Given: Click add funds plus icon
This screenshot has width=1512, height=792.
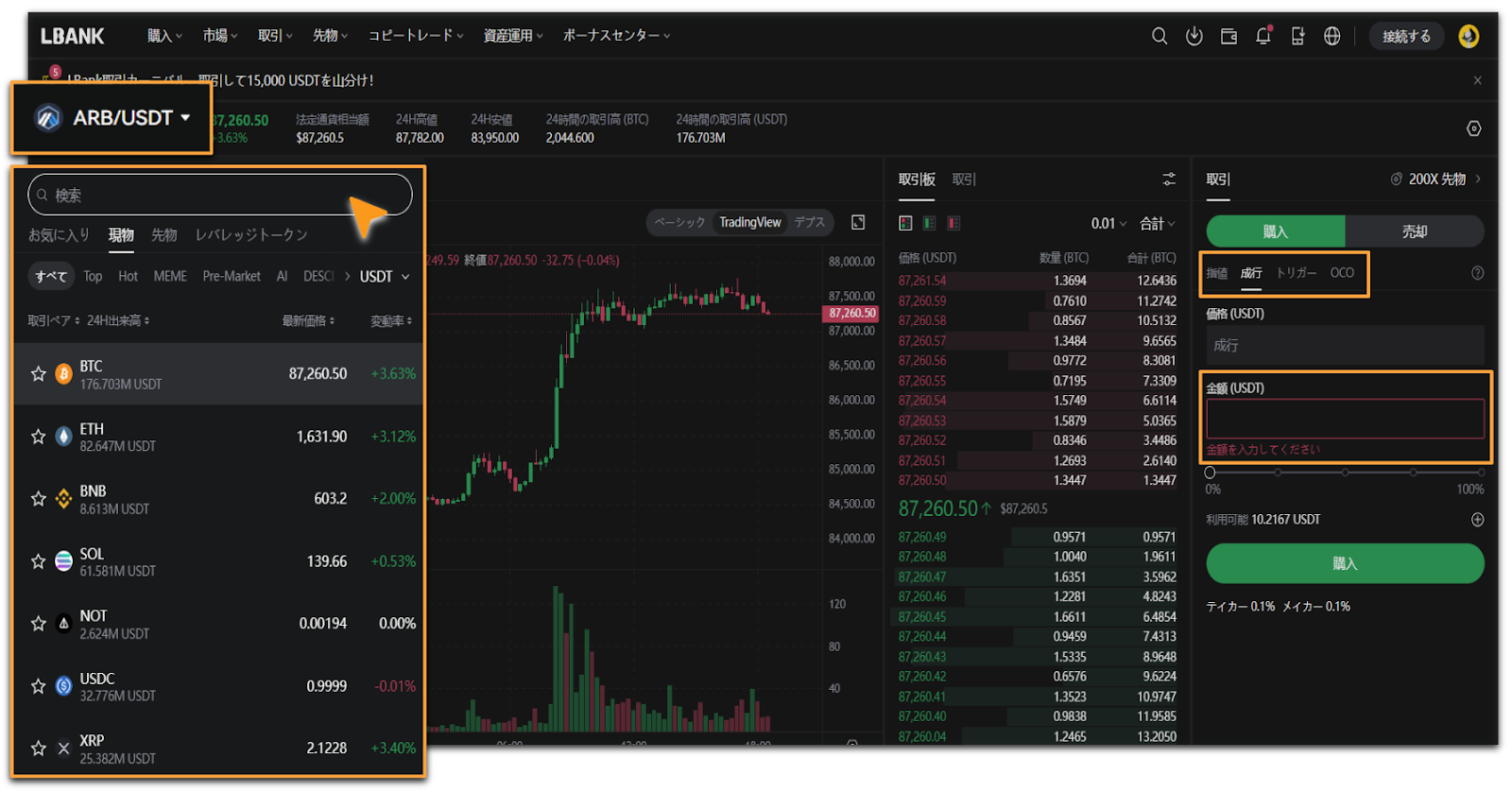Looking at the screenshot, I should click(x=1477, y=520).
